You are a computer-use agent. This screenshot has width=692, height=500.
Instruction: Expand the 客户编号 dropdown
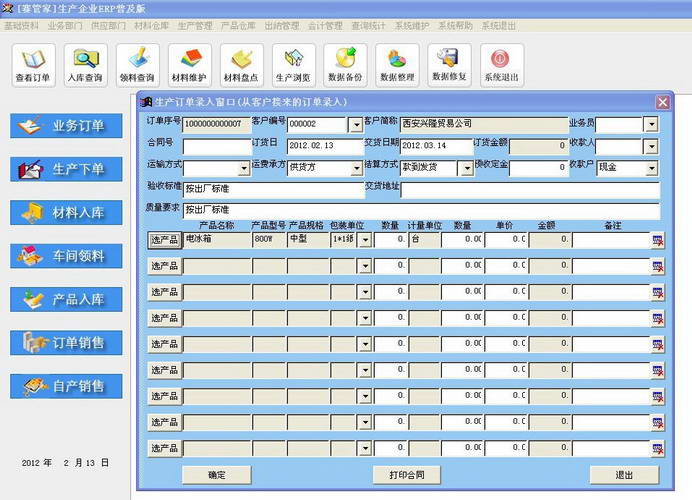356,125
